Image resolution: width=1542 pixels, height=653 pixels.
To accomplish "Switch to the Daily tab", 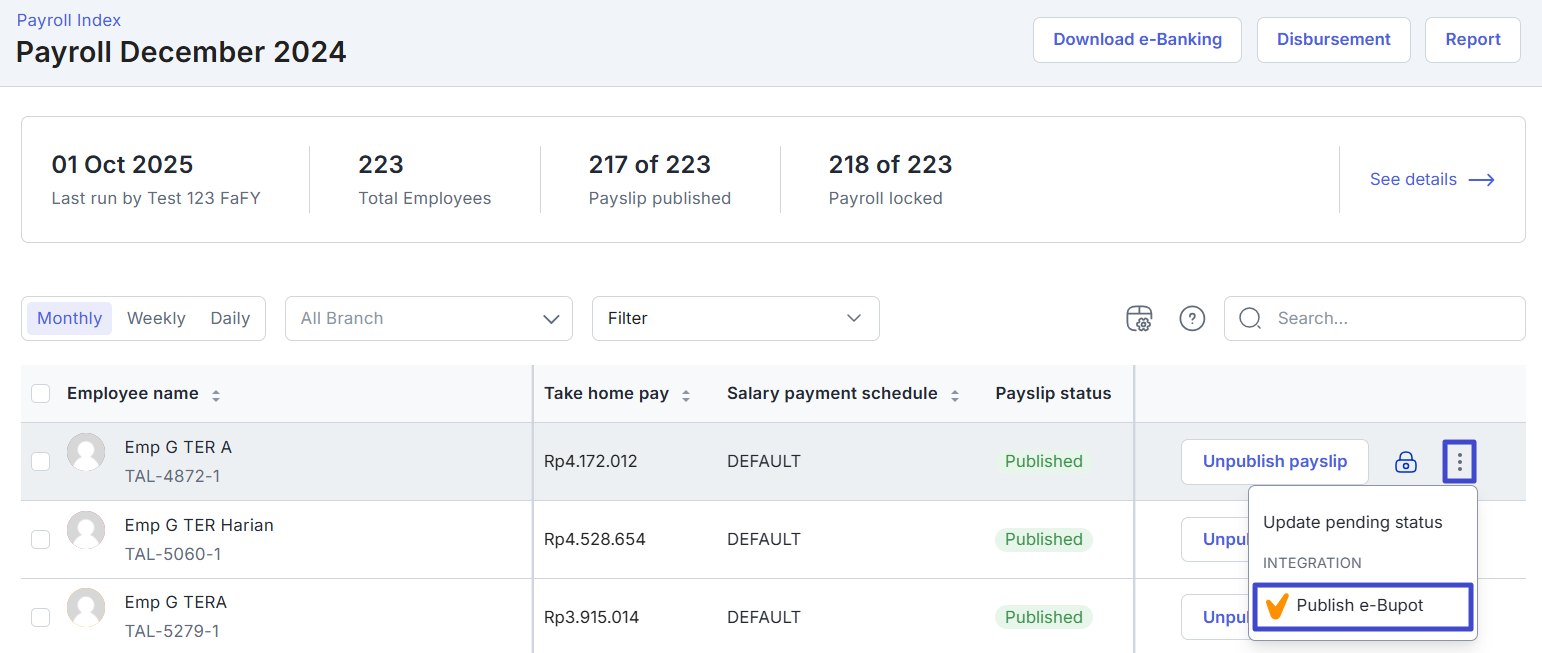I will point(230,318).
